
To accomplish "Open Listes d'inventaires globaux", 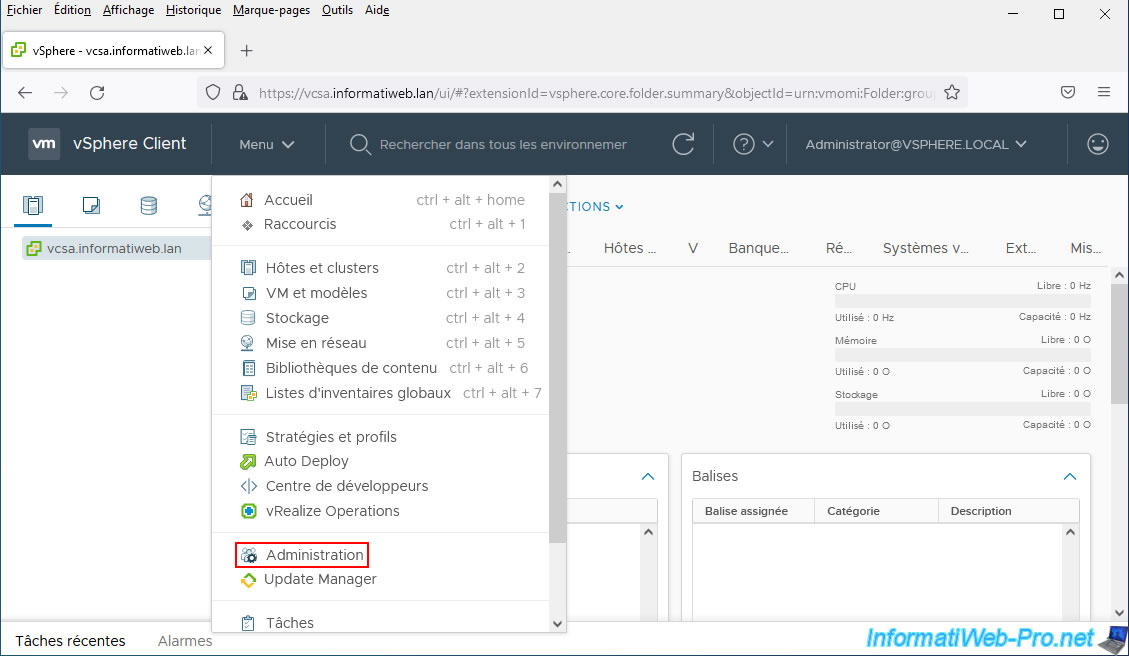I will pyautogui.click(x=358, y=393).
